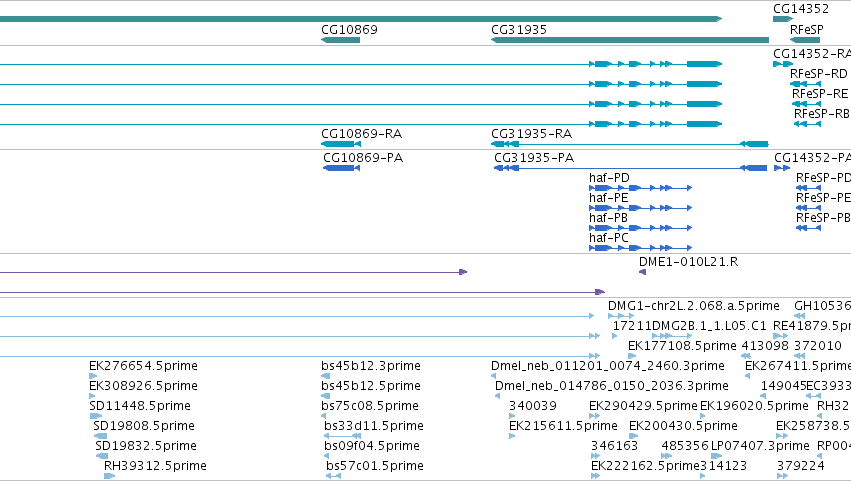Image resolution: width=851 pixels, height=481 pixels.
Task: Select the haf-PC feature label
Action: 608,238
